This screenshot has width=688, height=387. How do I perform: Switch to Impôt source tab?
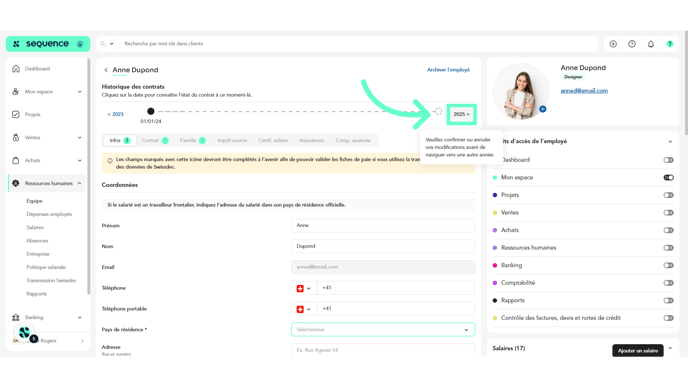pos(232,140)
